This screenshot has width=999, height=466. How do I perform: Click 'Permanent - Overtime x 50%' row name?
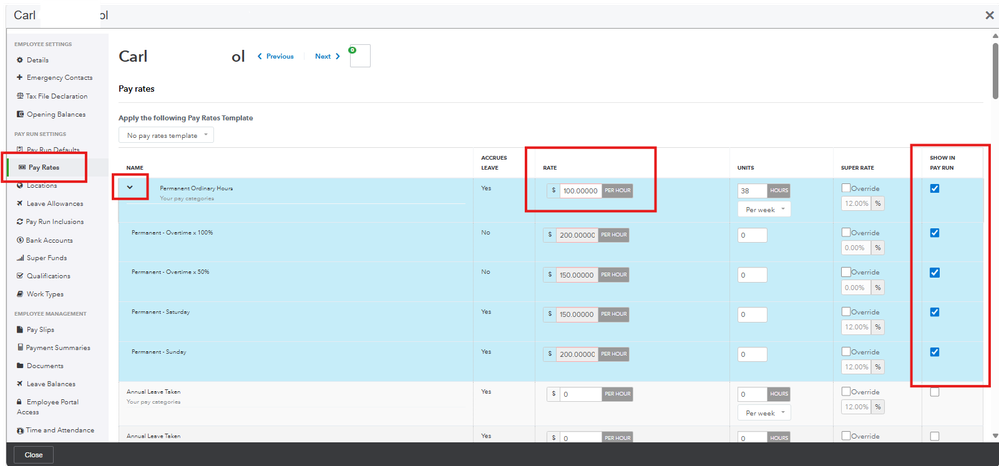170,272
